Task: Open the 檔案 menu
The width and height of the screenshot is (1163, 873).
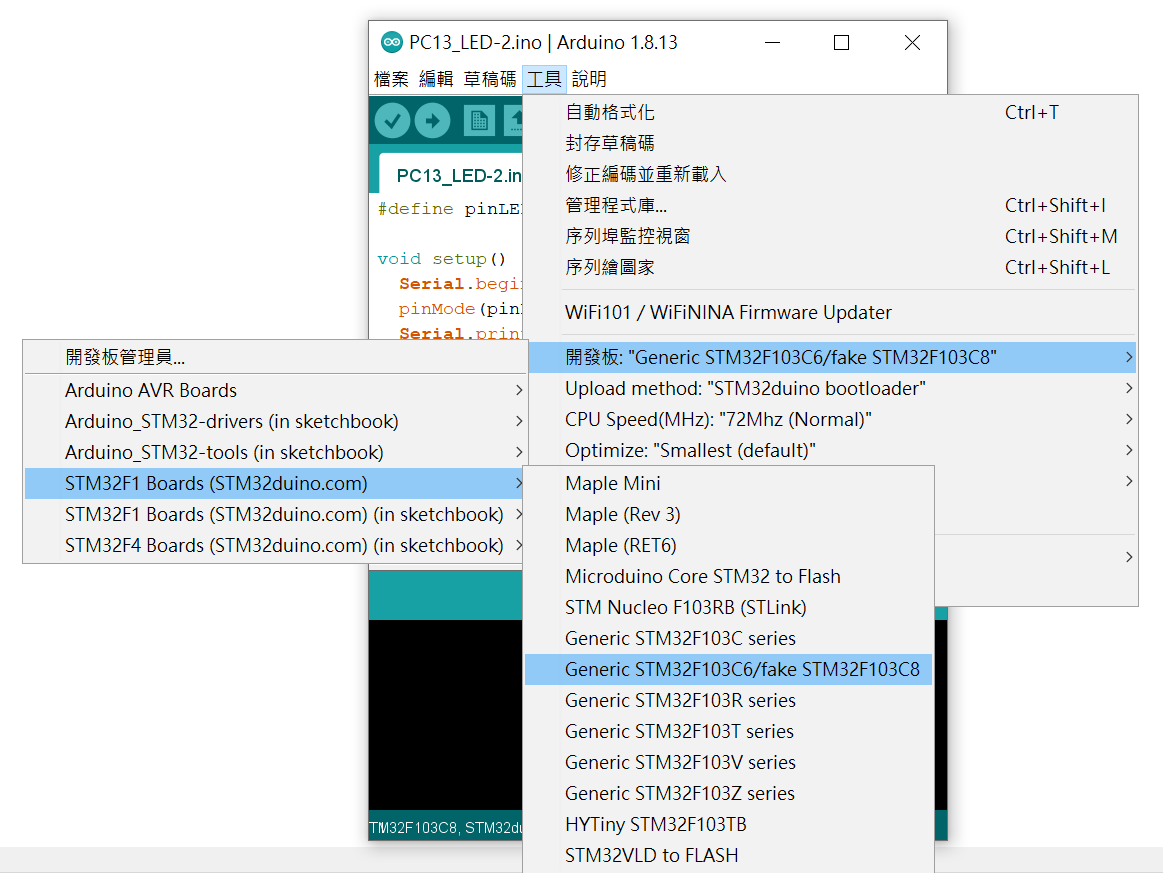Action: click(391, 79)
